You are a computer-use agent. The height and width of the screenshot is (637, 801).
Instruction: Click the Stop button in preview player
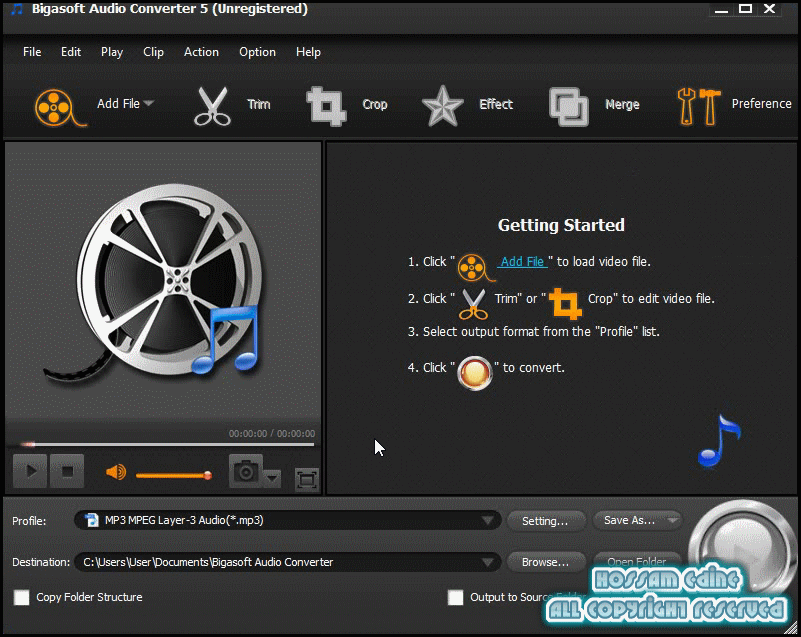pyautogui.click(x=67, y=471)
